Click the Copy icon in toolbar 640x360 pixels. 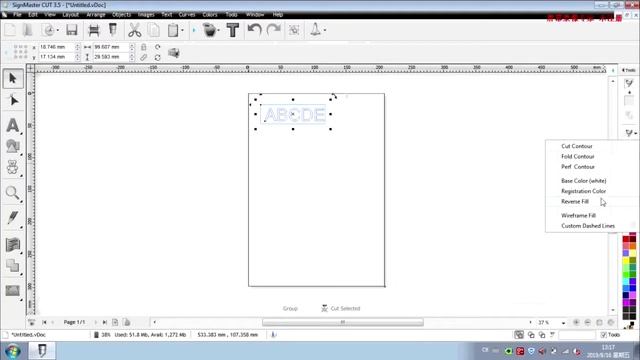[154, 30]
